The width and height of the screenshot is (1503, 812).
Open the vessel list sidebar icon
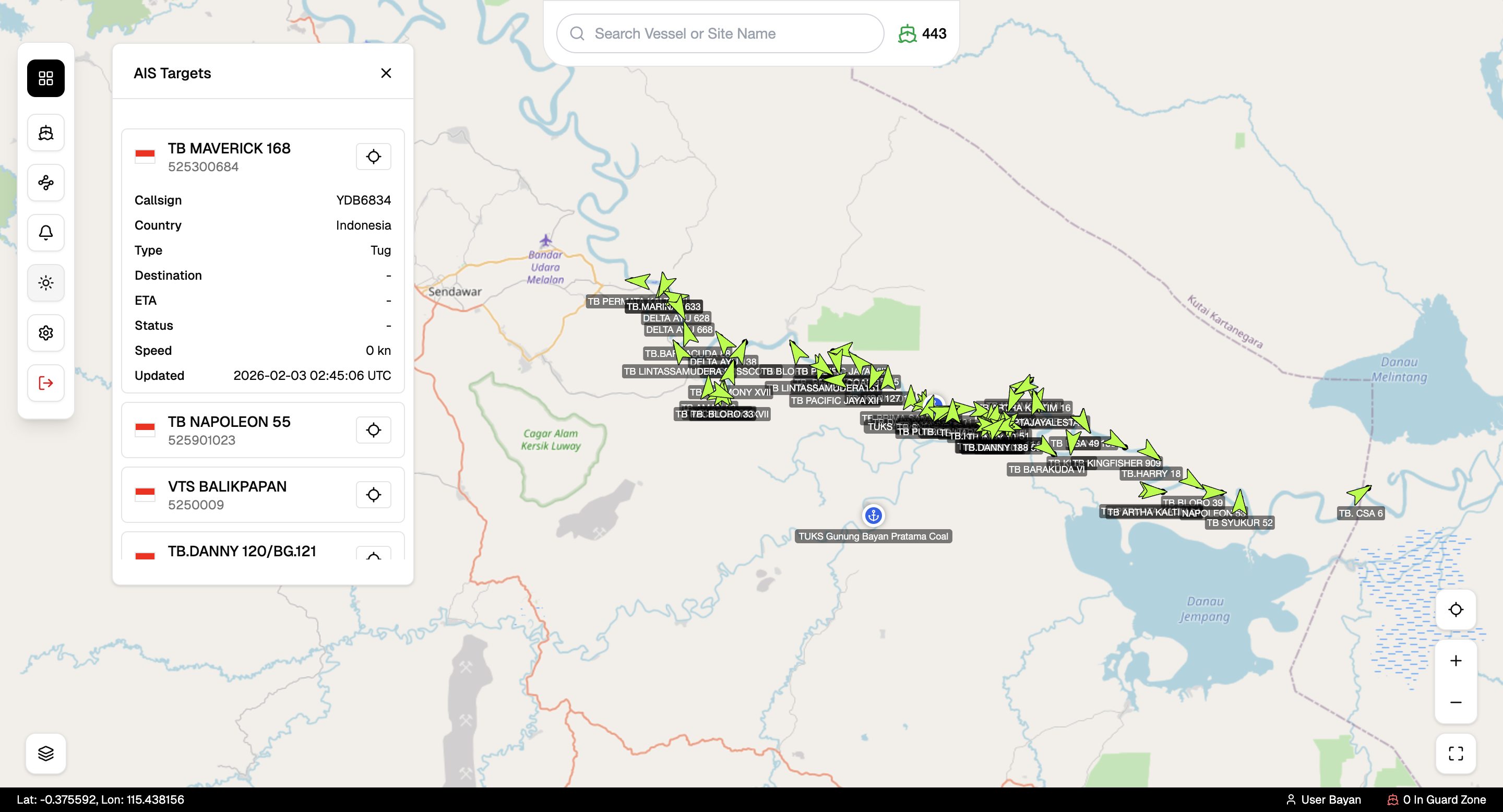[45, 133]
